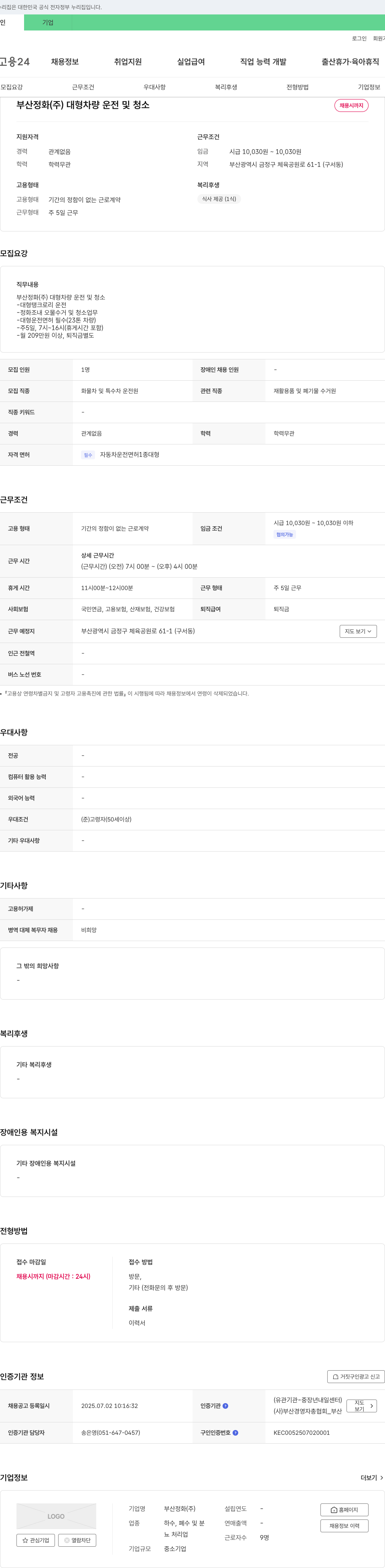Expand 지도 보기 dropdown in 근무 예정지 row
Viewport: 385px width, 1568px height.
[358, 631]
